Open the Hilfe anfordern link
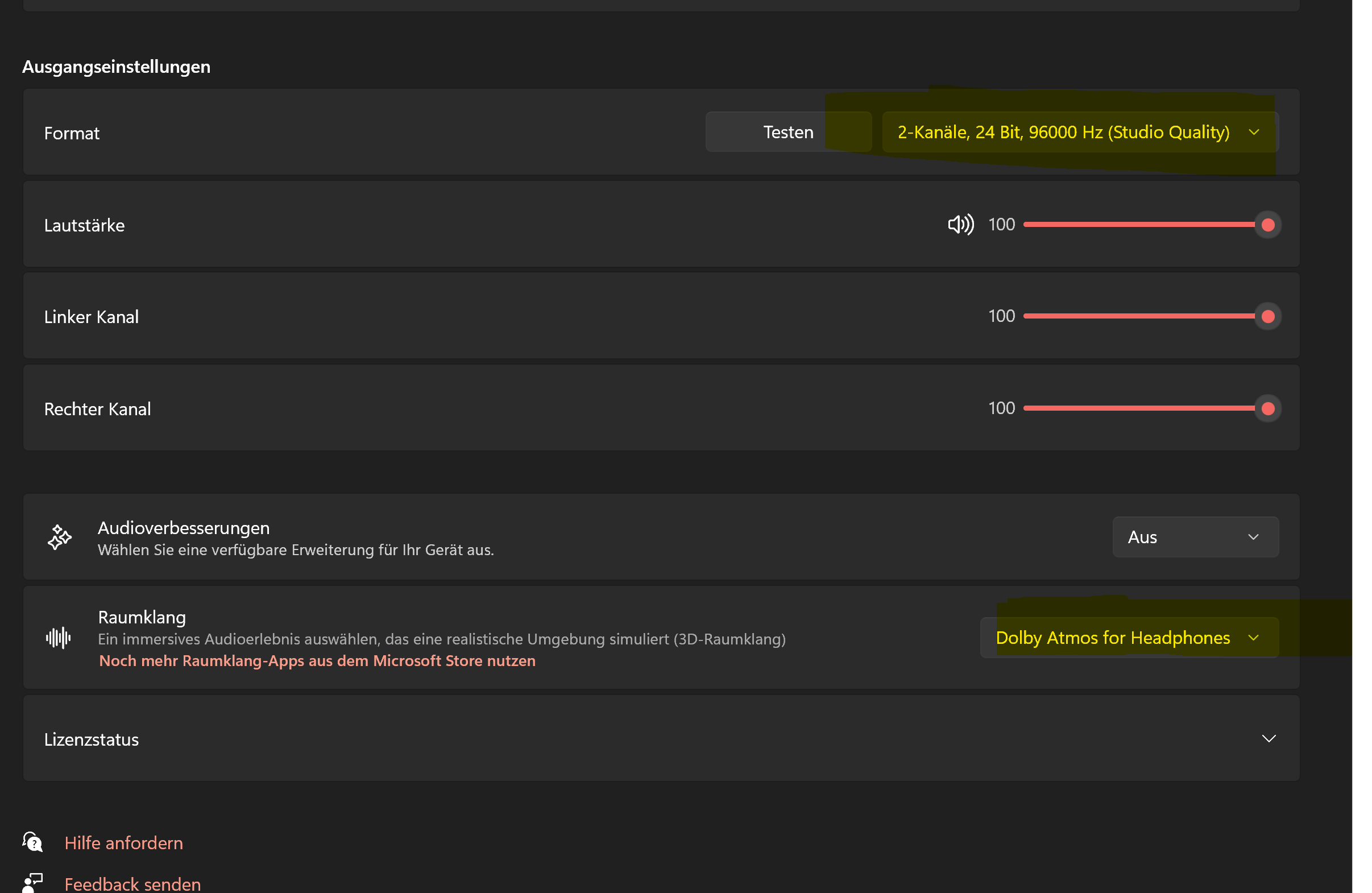Viewport: 1372px width, 893px height. (123, 843)
